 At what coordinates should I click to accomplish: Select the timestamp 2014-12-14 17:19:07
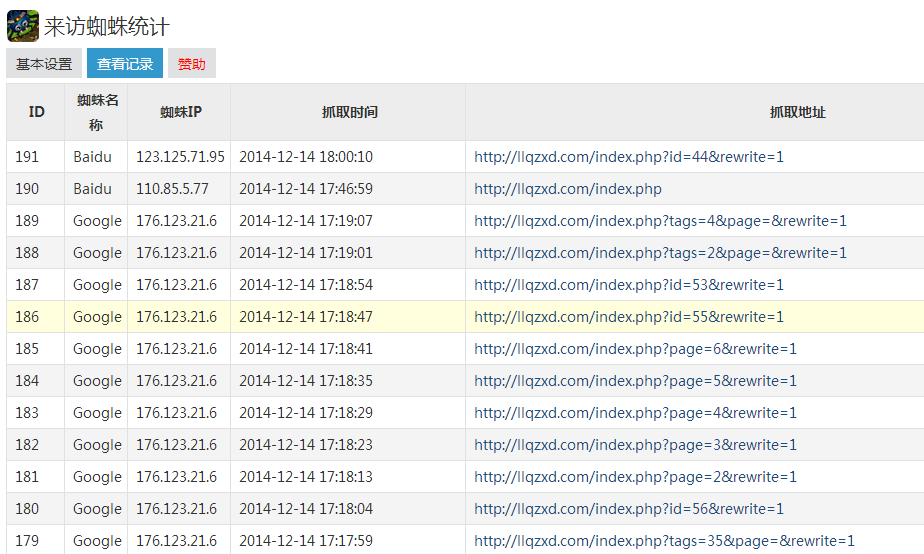tap(306, 221)
